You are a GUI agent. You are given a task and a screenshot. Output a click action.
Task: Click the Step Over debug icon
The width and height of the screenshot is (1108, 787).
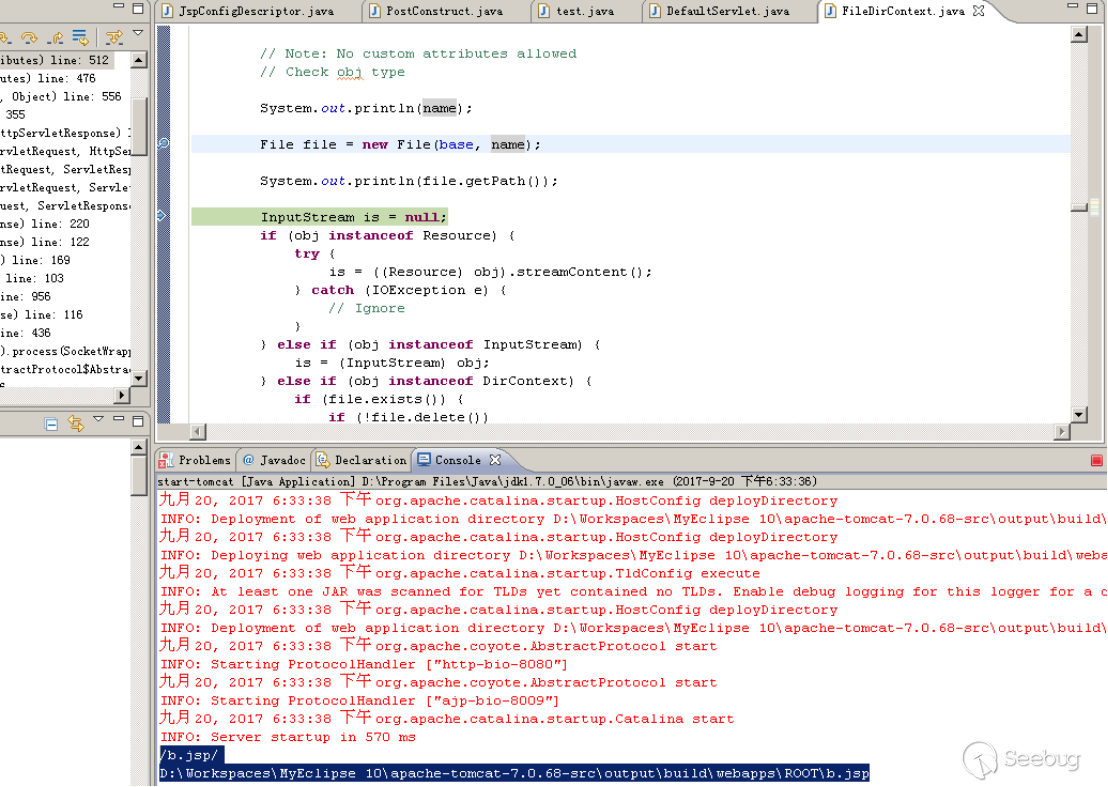(x=29, y=37)
